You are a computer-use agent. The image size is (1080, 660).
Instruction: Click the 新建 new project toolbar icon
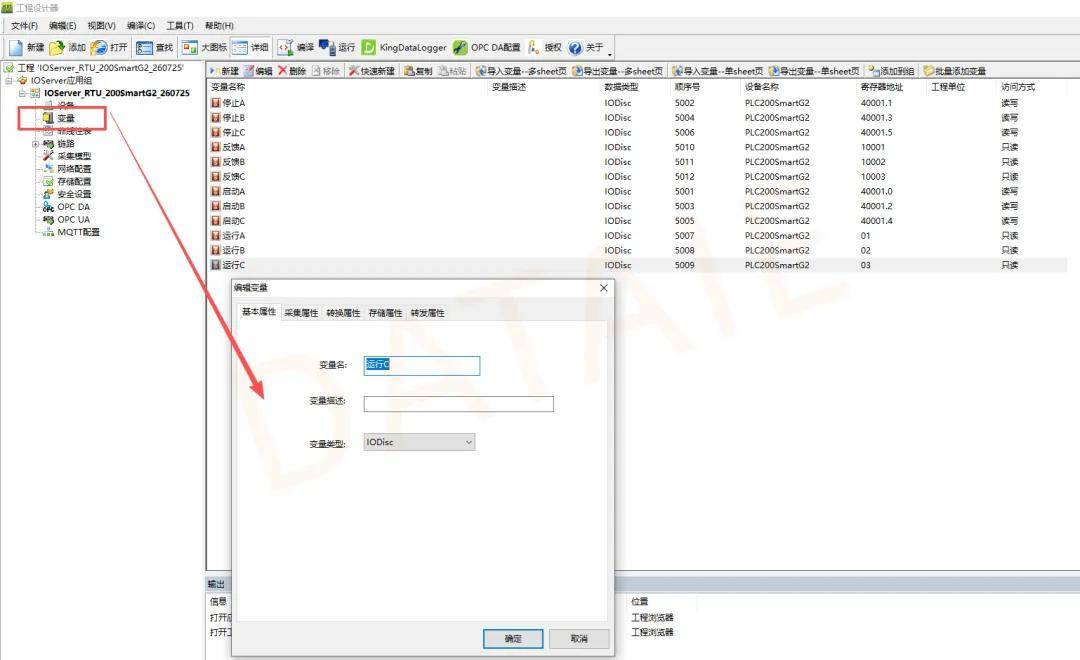[16, 48]
